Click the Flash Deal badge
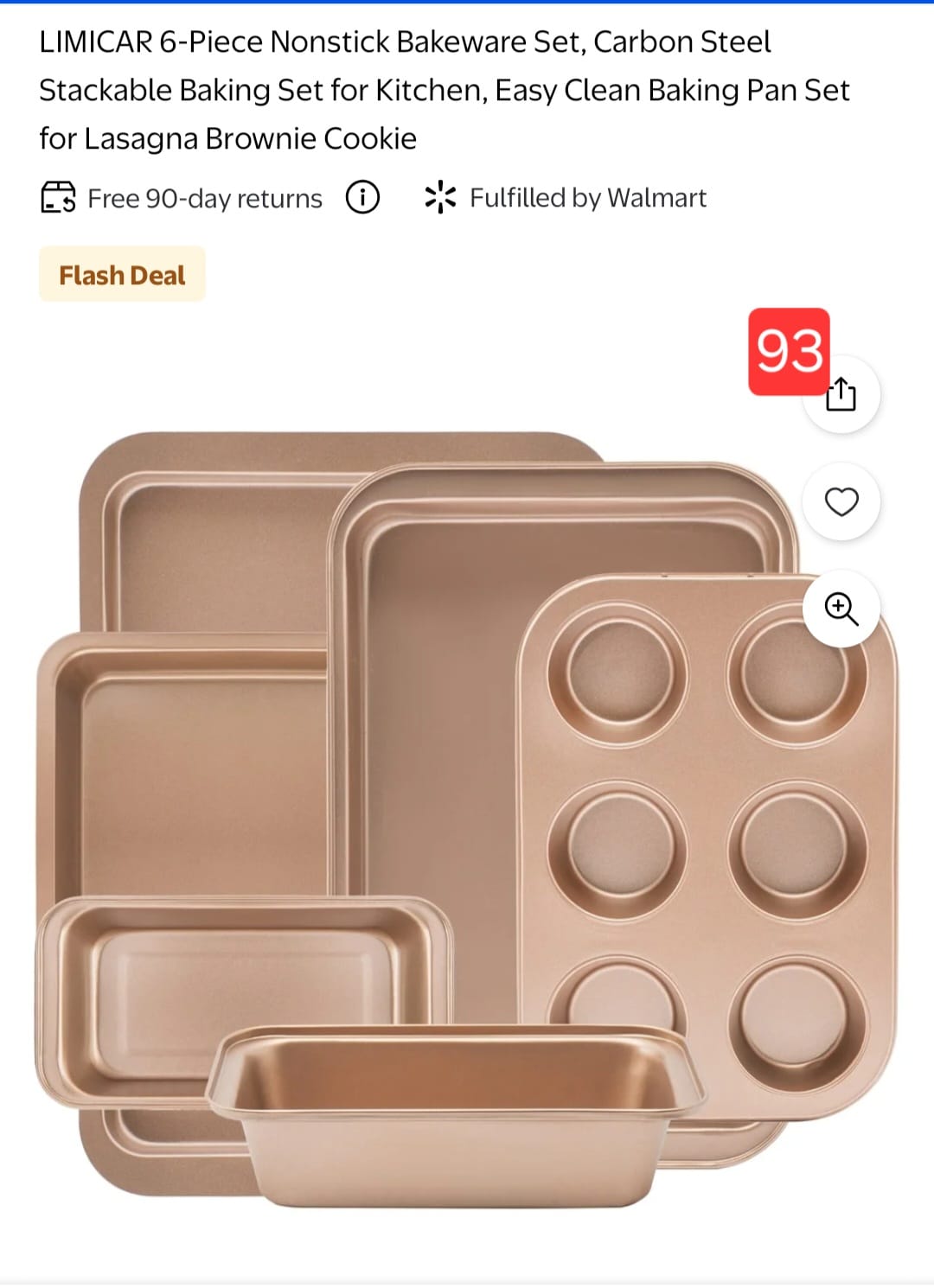Screen dimensions: 934x1288 (122, 275)
